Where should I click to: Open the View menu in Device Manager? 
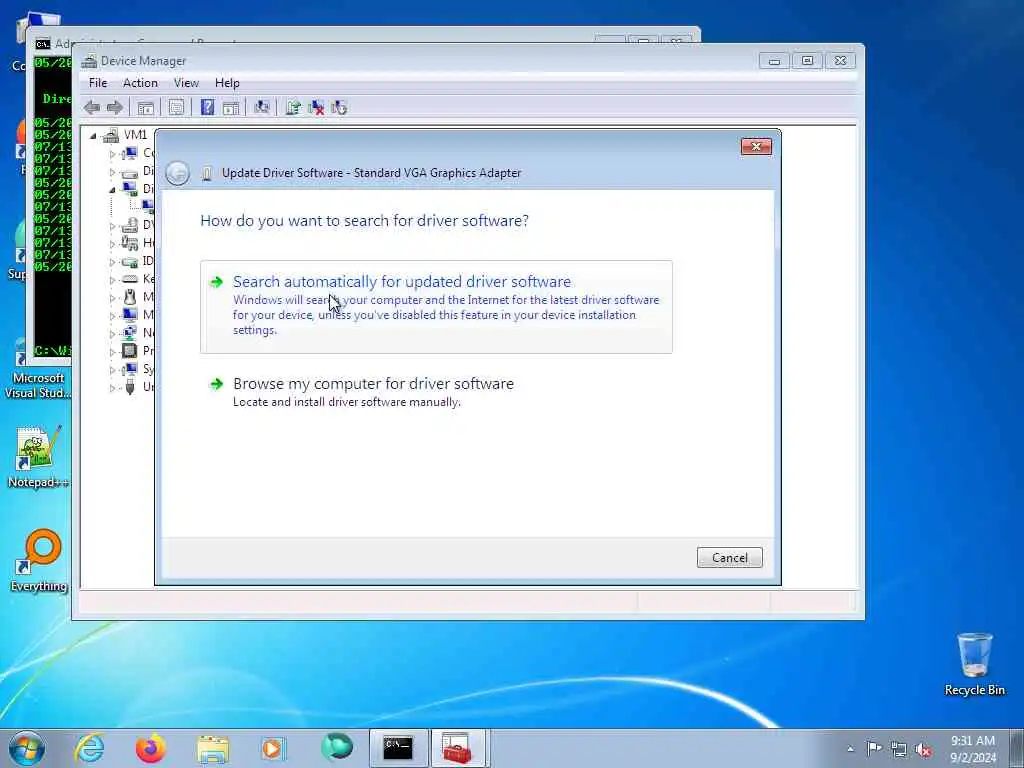[x=186, y=83]
